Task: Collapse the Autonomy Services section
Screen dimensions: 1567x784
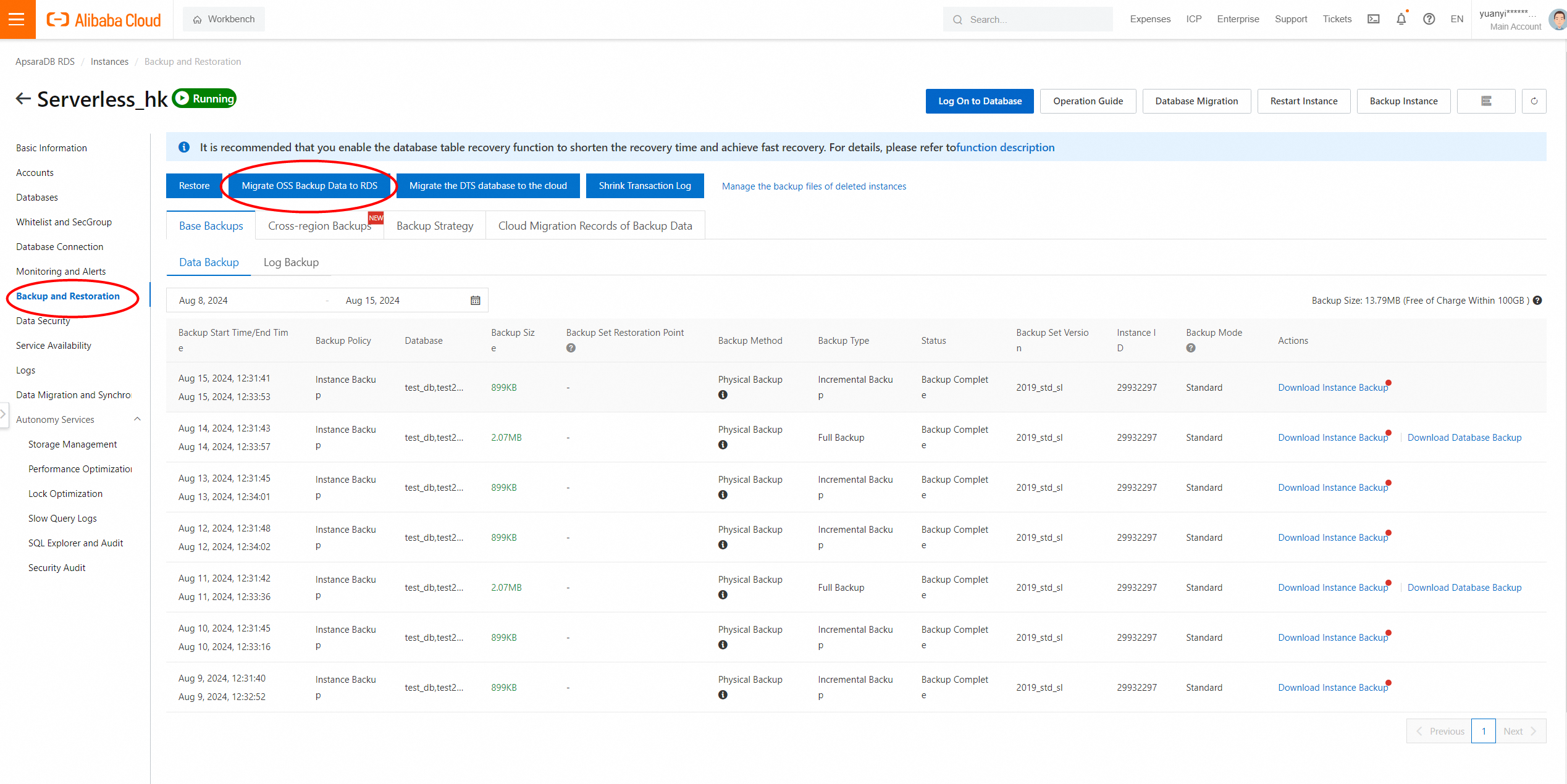Action: (137, 419)
